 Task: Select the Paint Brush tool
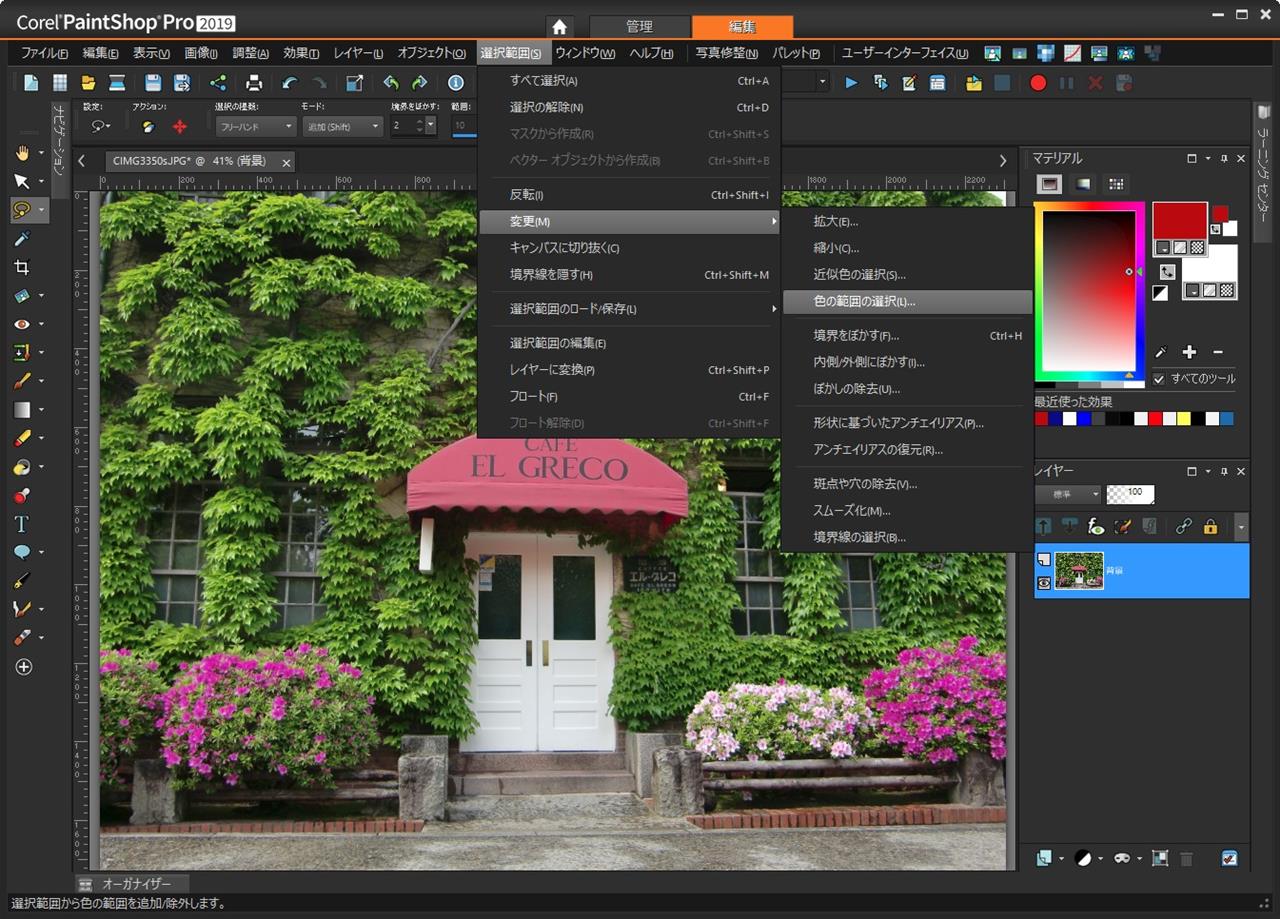tap(21, 381)
